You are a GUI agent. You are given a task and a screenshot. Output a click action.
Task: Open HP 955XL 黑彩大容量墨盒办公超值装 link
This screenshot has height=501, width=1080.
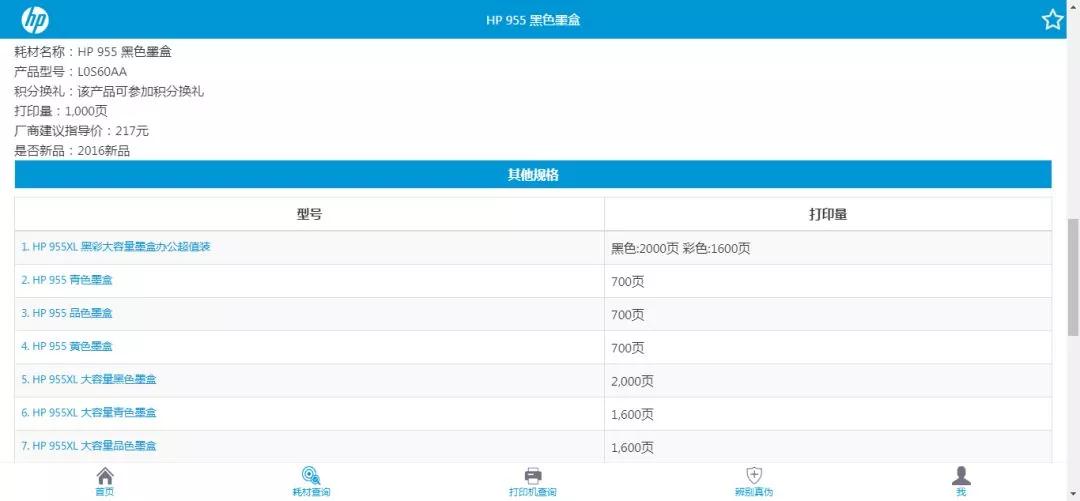pos(116,247)
